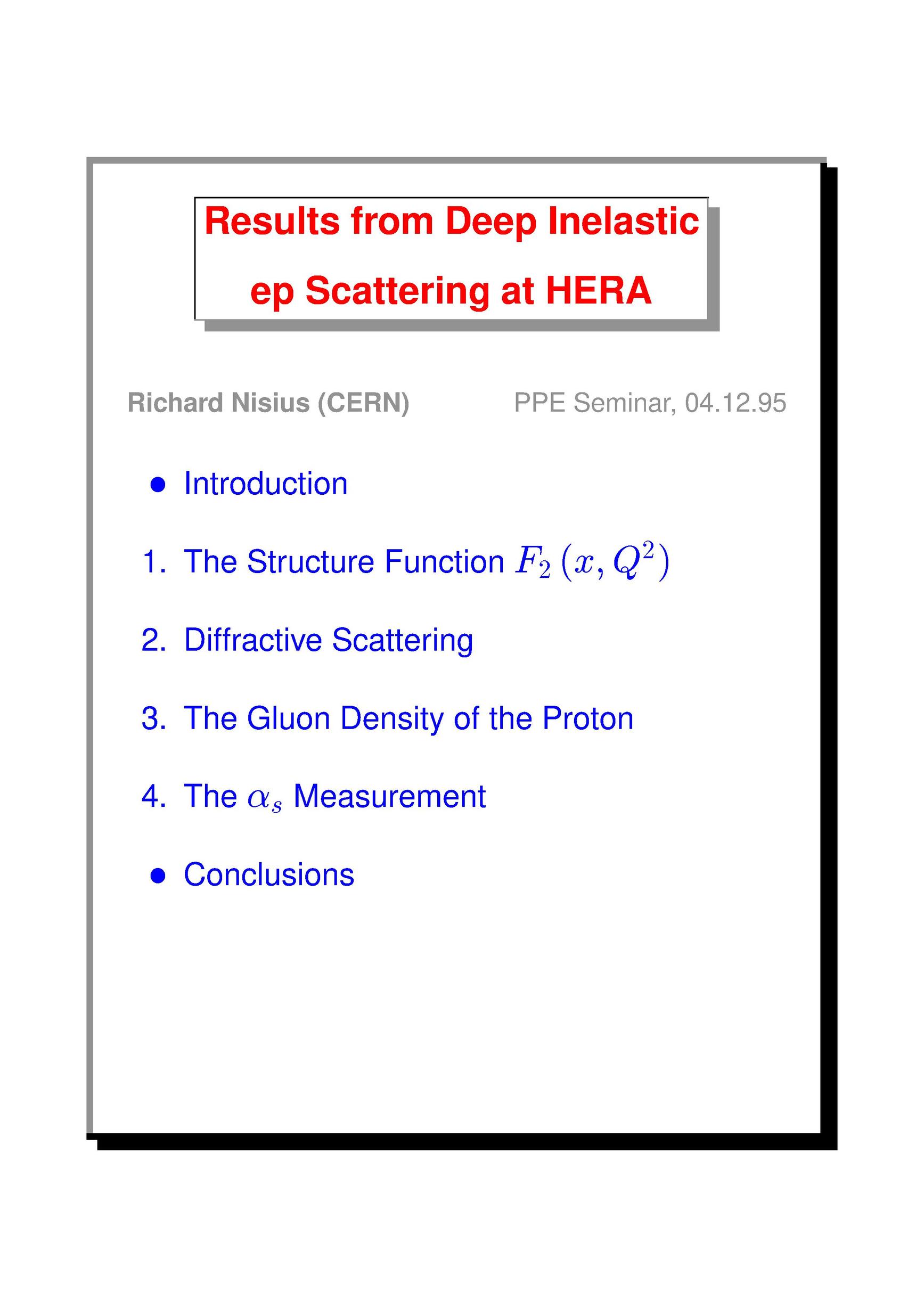The width and height of the screenshot is (924, 1308).
Task: Click the blue bullet beside Introduction
Action: (158, 485)
